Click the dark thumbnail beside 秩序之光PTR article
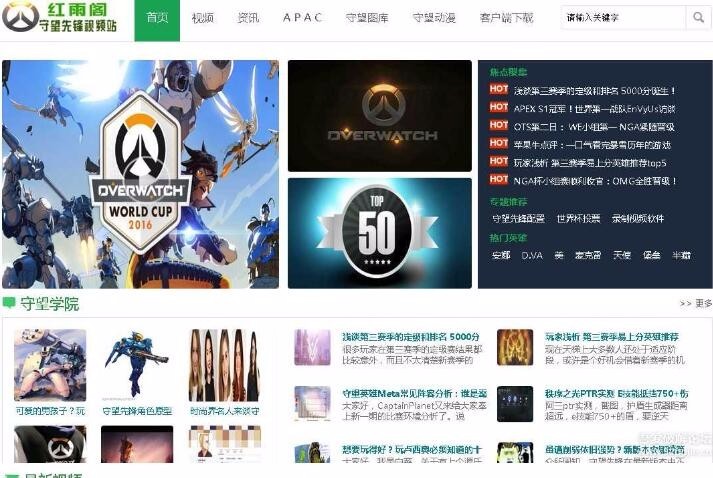Viewport: 713px width, 478px height. click(x=515, y=404)
